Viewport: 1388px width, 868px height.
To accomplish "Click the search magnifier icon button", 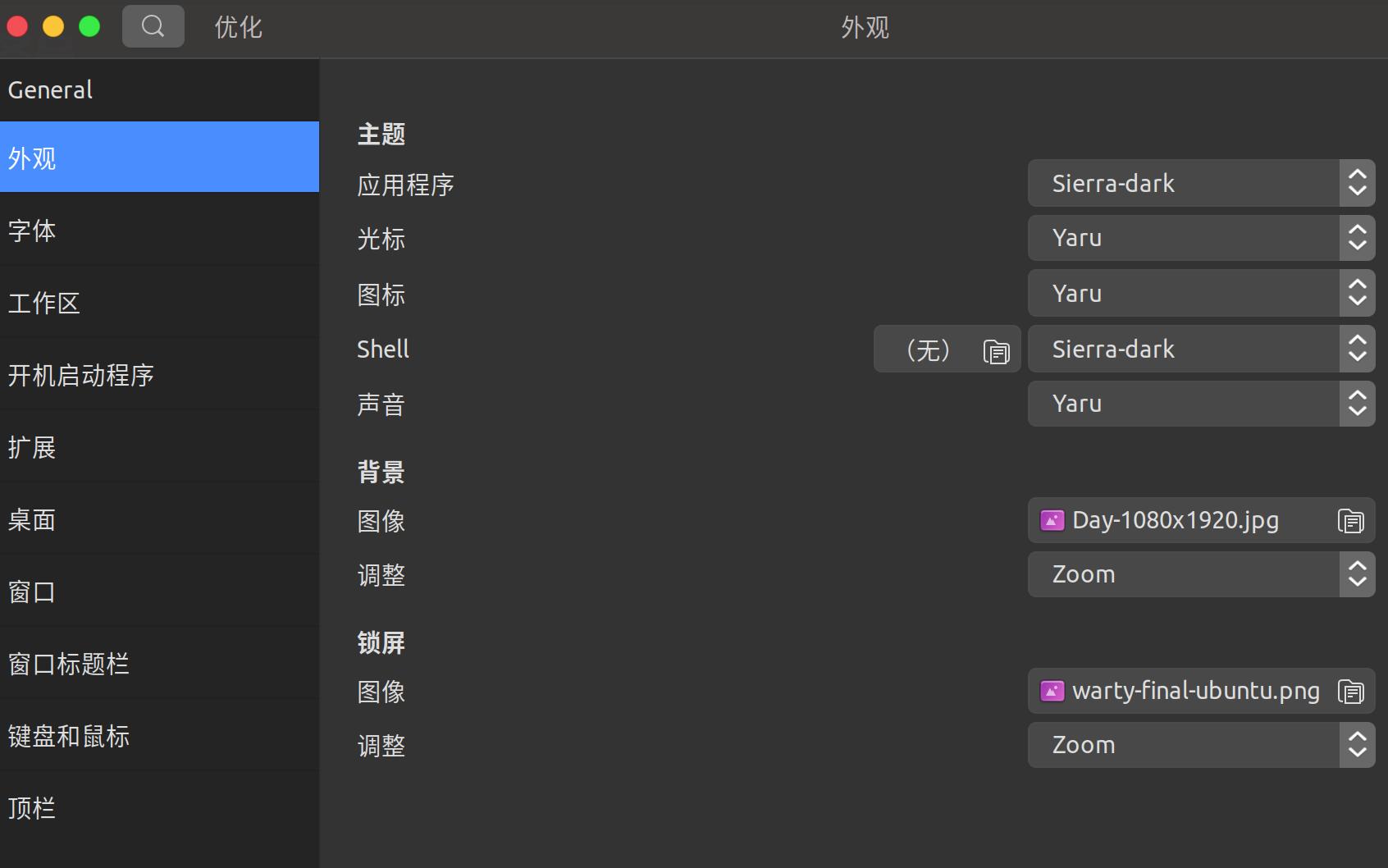I will click(x=153, y=26).
